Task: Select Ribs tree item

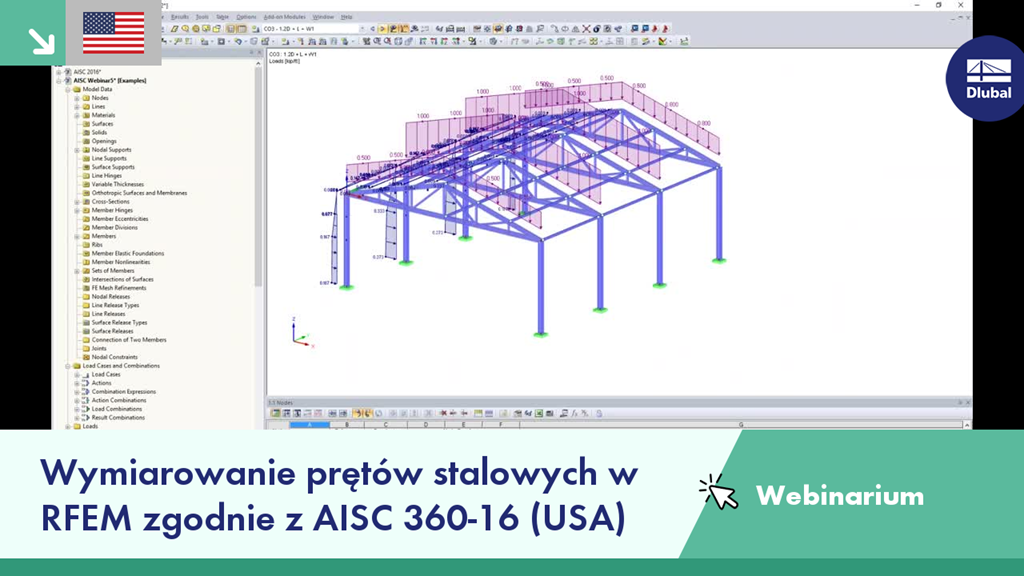Action: coord(97,244)
